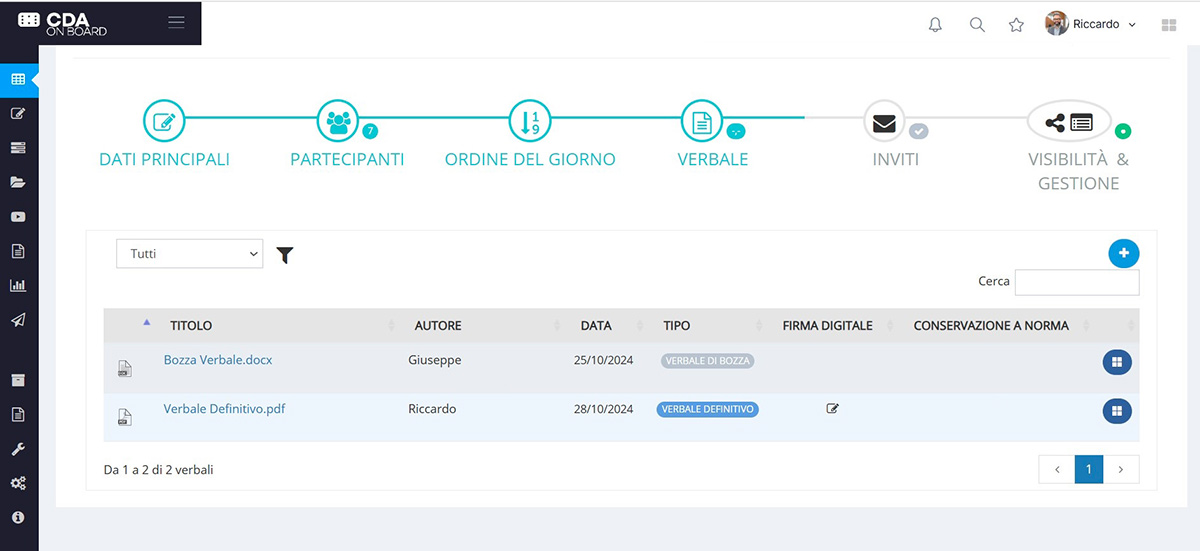Open the notifications bell
This screenshot has width=1200, height=551.
(x=936, y=25)
